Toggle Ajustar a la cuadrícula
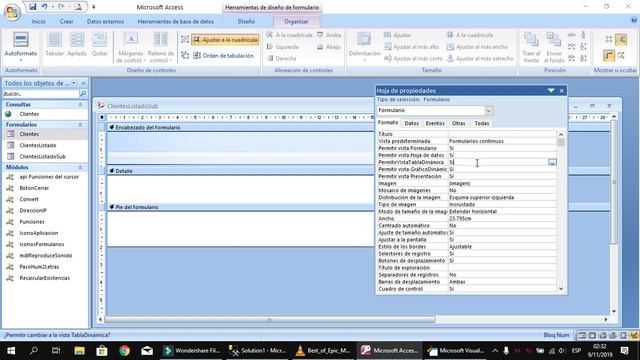The image size is (640, 360). 225,40
